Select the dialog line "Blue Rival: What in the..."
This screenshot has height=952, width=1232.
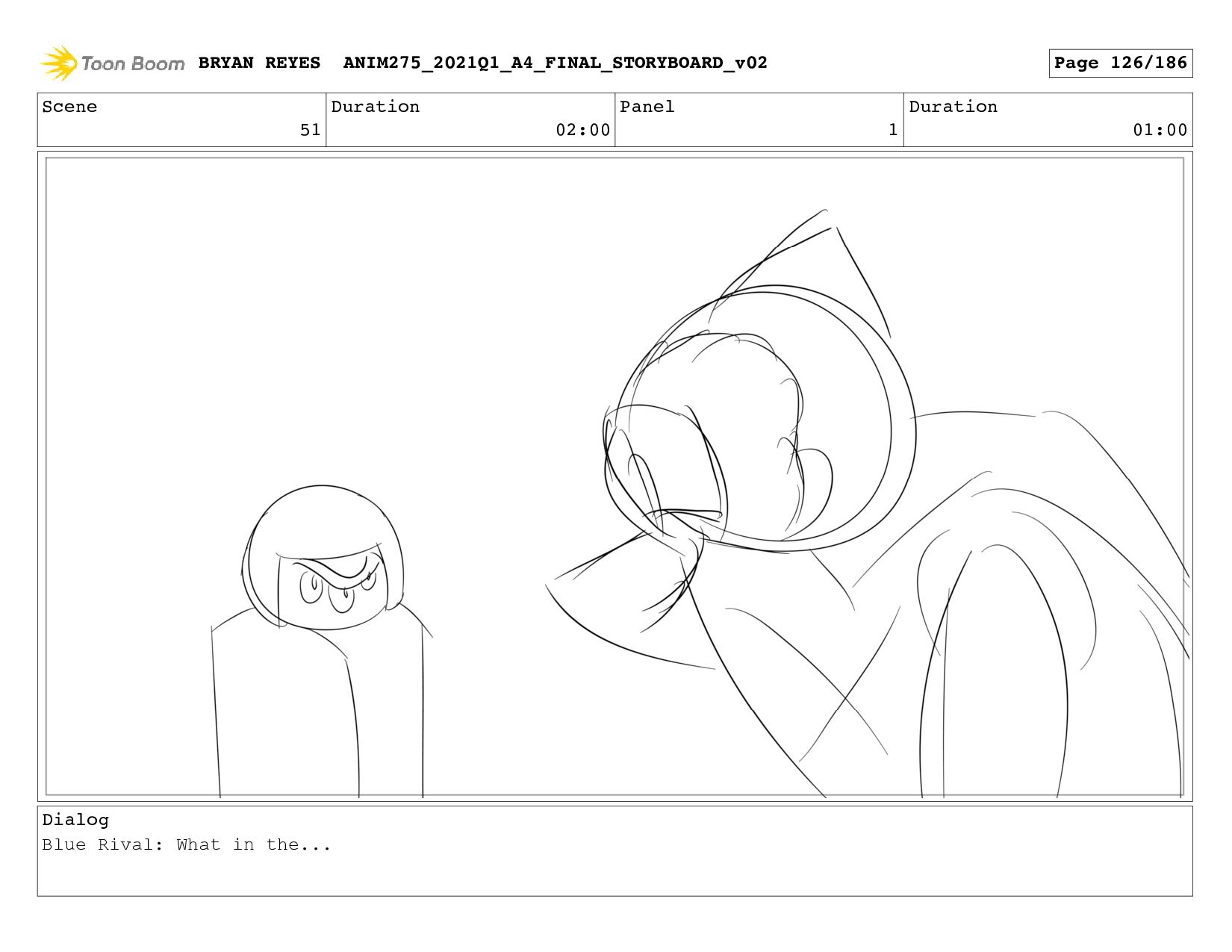pos(187,844)
